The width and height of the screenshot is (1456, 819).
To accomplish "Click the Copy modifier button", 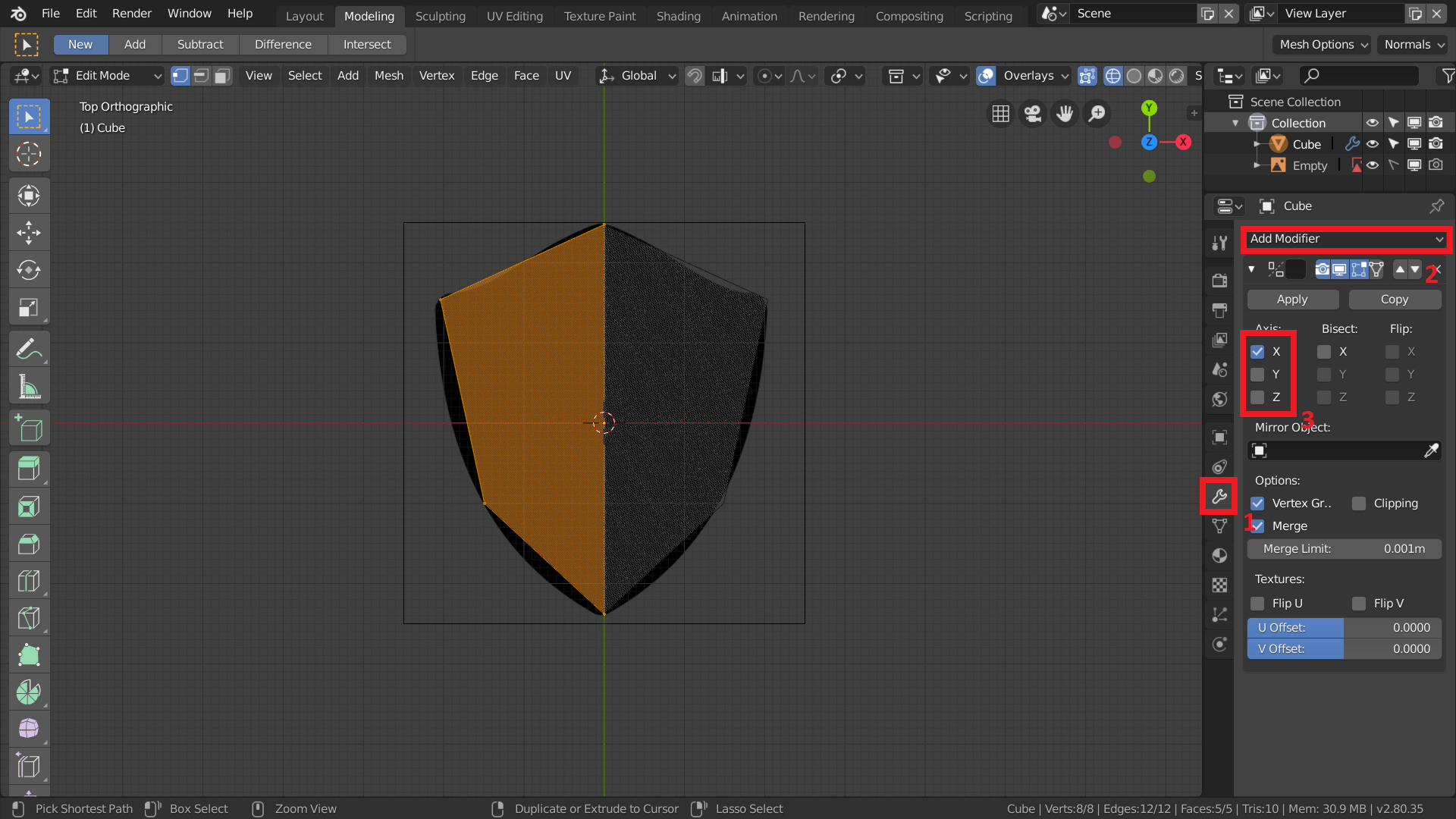I will [x=1395, y=300].
